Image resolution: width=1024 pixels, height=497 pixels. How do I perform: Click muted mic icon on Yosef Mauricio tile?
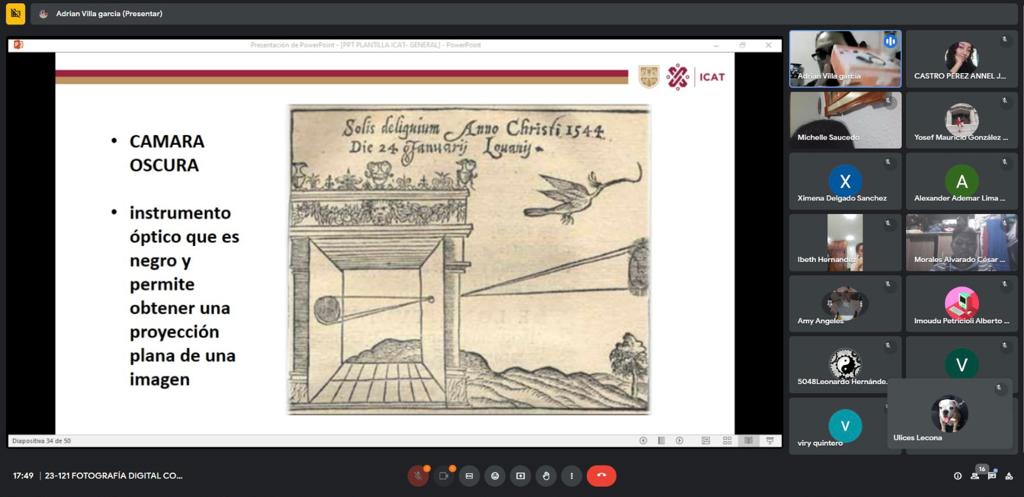pyautogui.click(x=1004, y=102)
